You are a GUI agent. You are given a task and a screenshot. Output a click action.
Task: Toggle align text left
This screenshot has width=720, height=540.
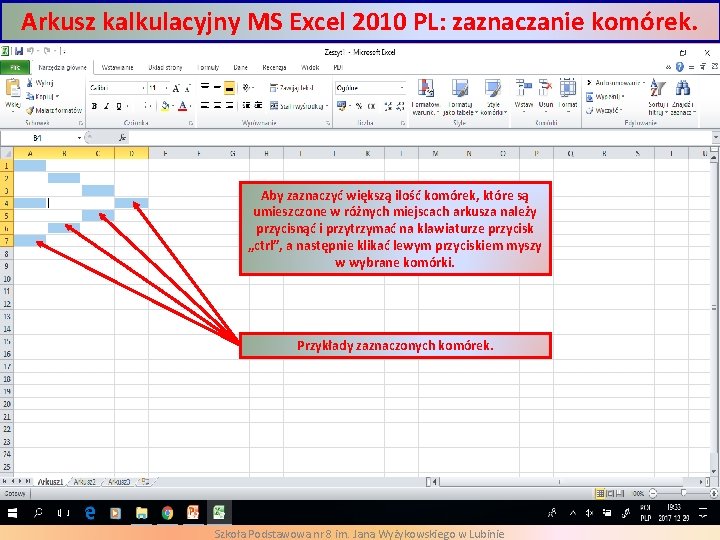coord(205,106)
